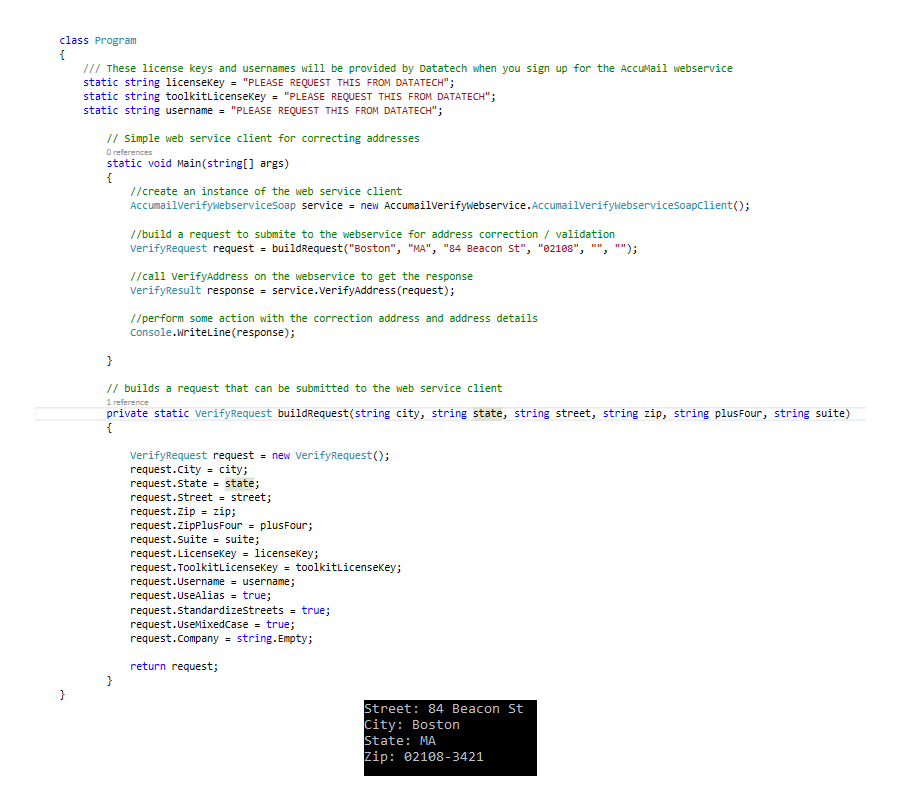Click 'string.Empty' on the request.Company line
Image resolution: width=900 pixels, height=806 pixels.
tap(272, 638)
